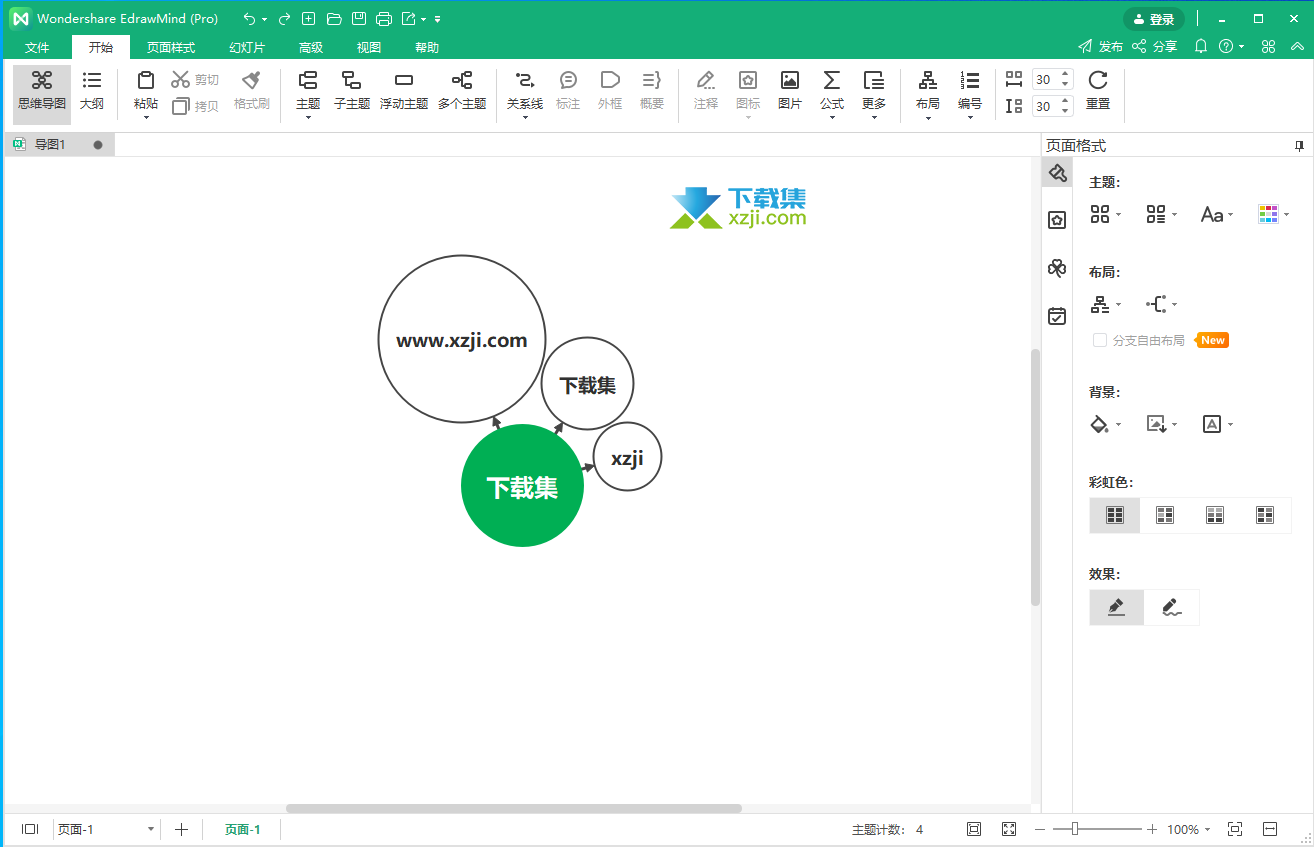Expand the connector style dropdown

coord(1161,304)
